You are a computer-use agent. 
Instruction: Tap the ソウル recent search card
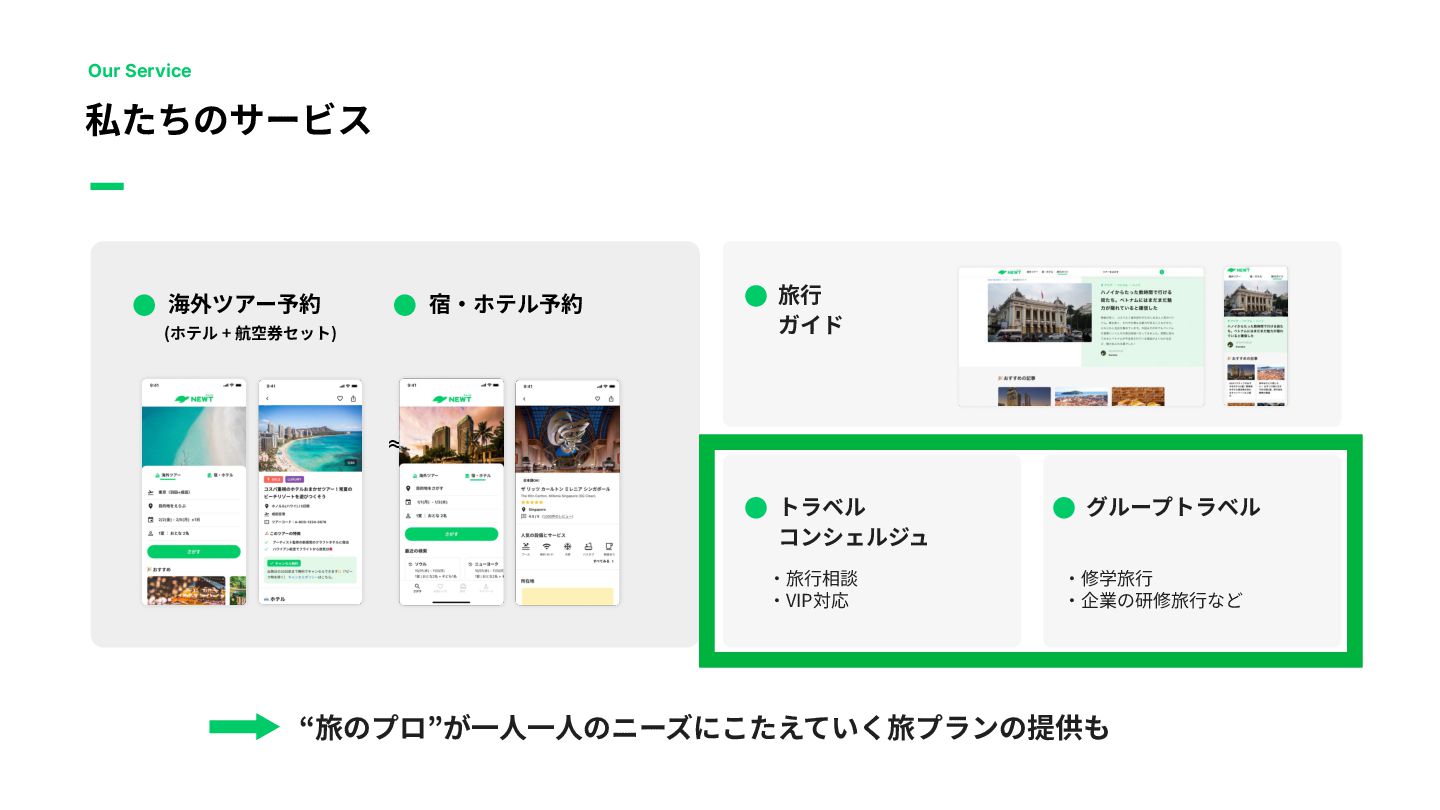pos(432,569)
